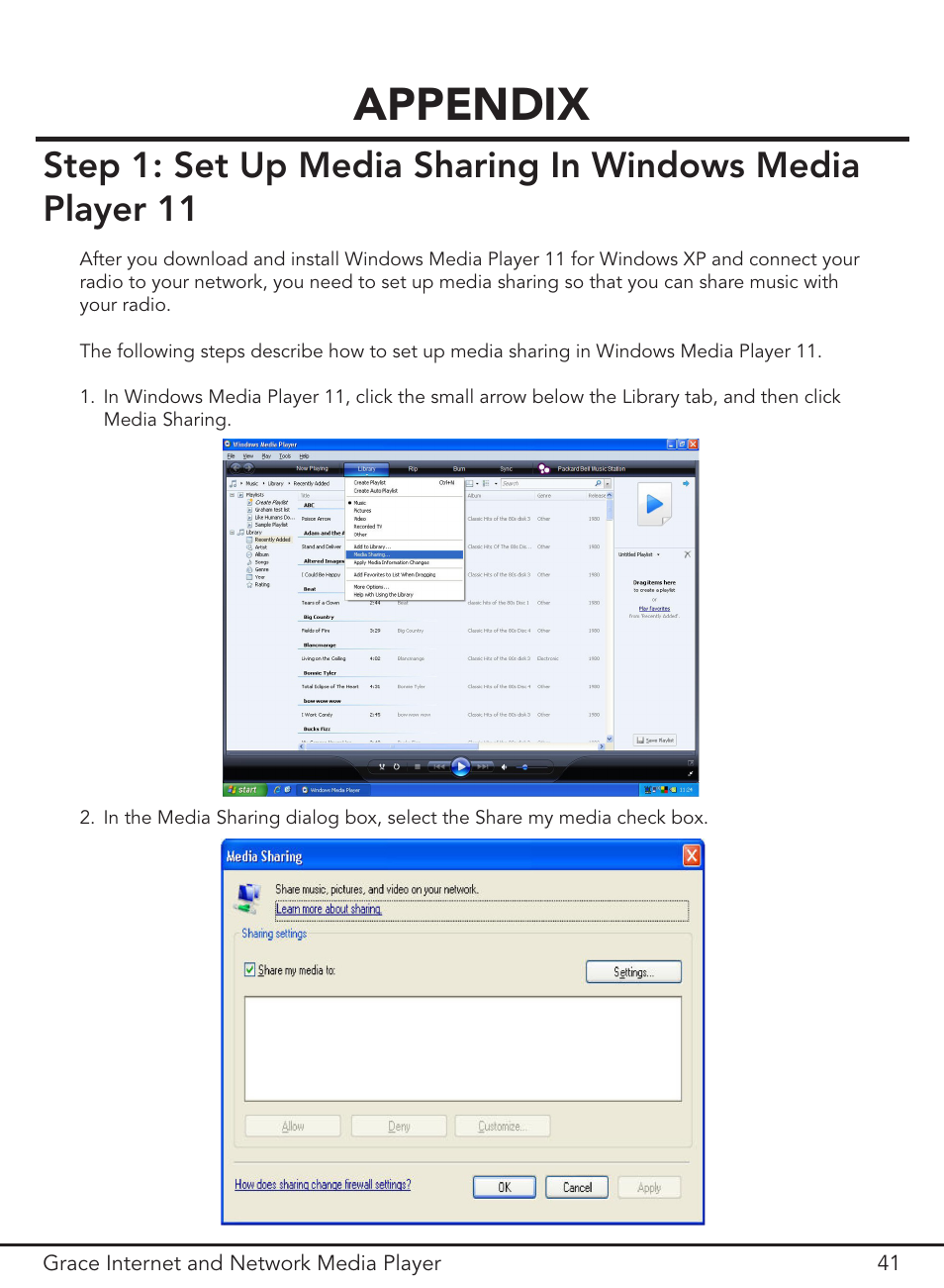Click the large blue play file thumbnail

(x=654, y=504)
